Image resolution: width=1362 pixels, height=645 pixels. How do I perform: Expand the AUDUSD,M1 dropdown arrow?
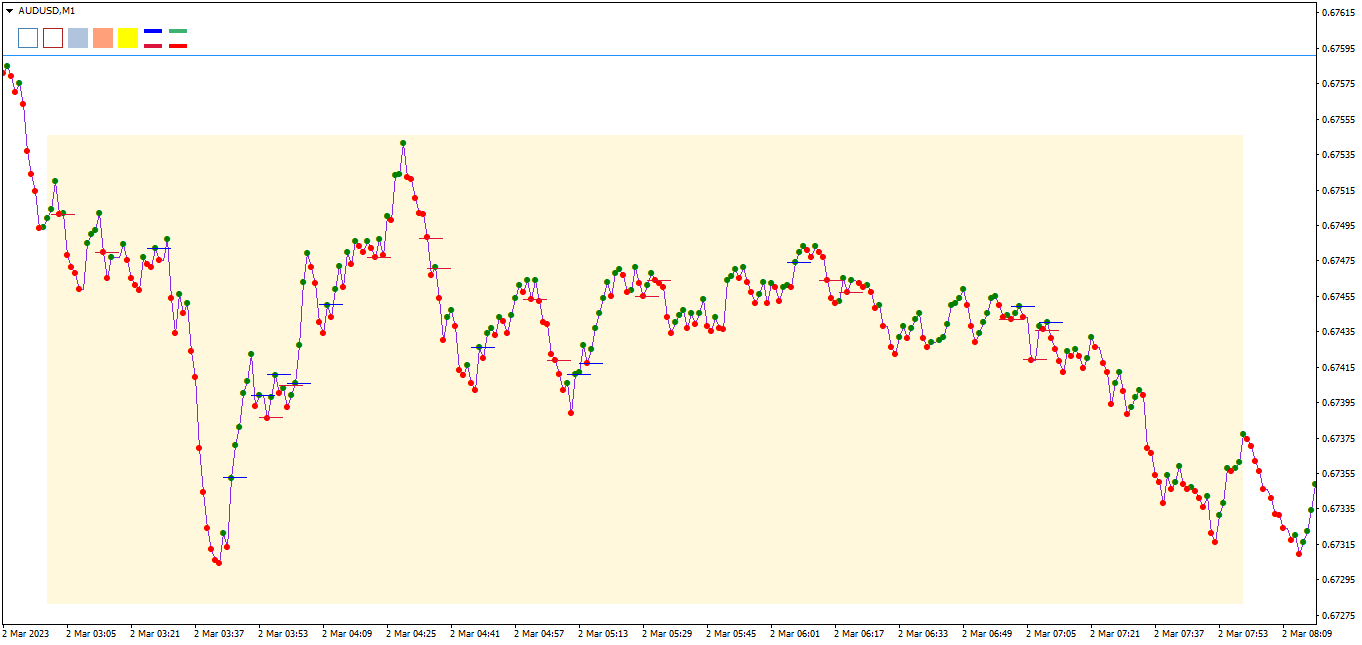(9, 10)
